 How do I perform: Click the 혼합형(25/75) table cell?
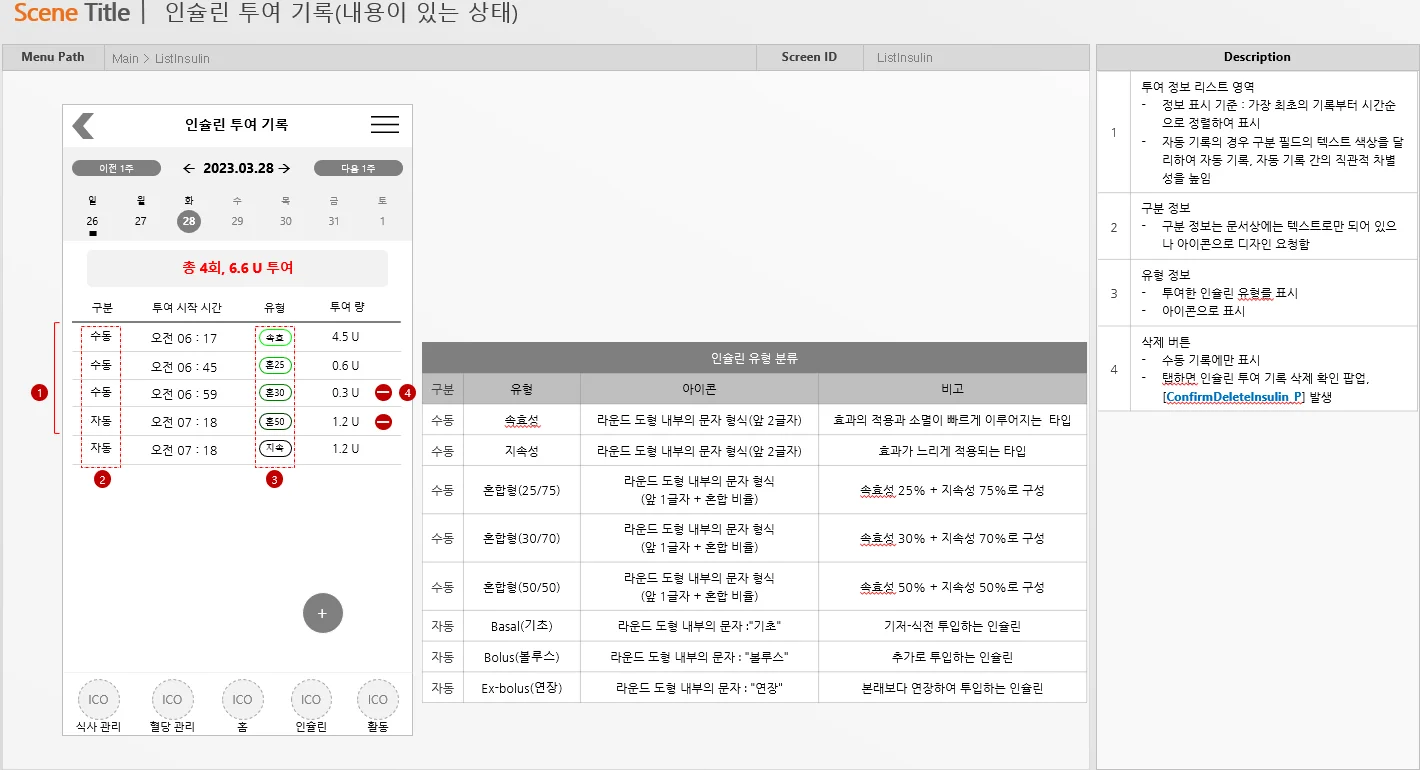click(522, 490)
